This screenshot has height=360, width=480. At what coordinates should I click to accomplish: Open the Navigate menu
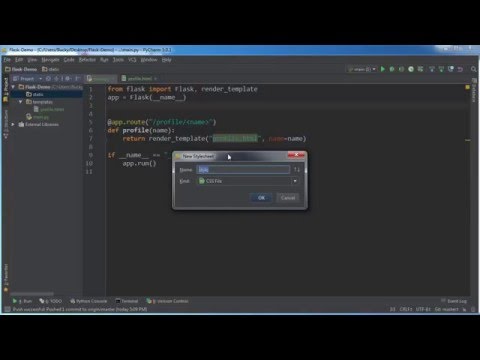(50, 60)
